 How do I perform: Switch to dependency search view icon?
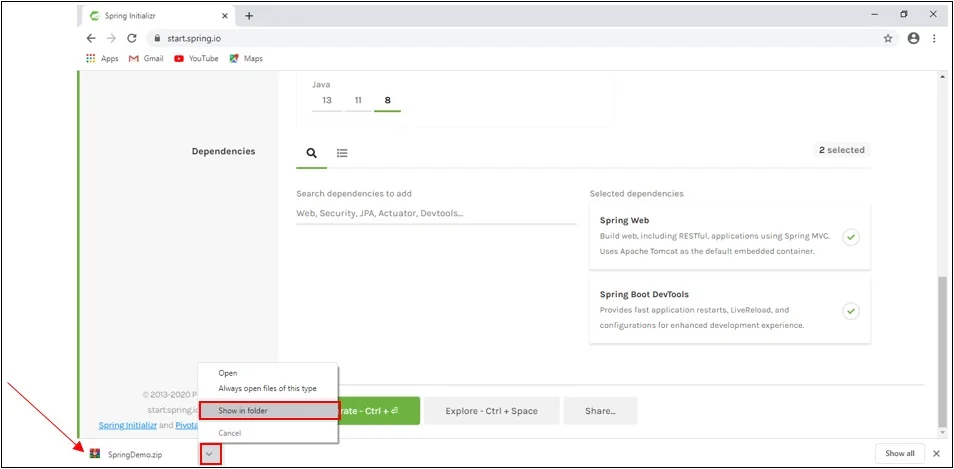coord(312,153)
